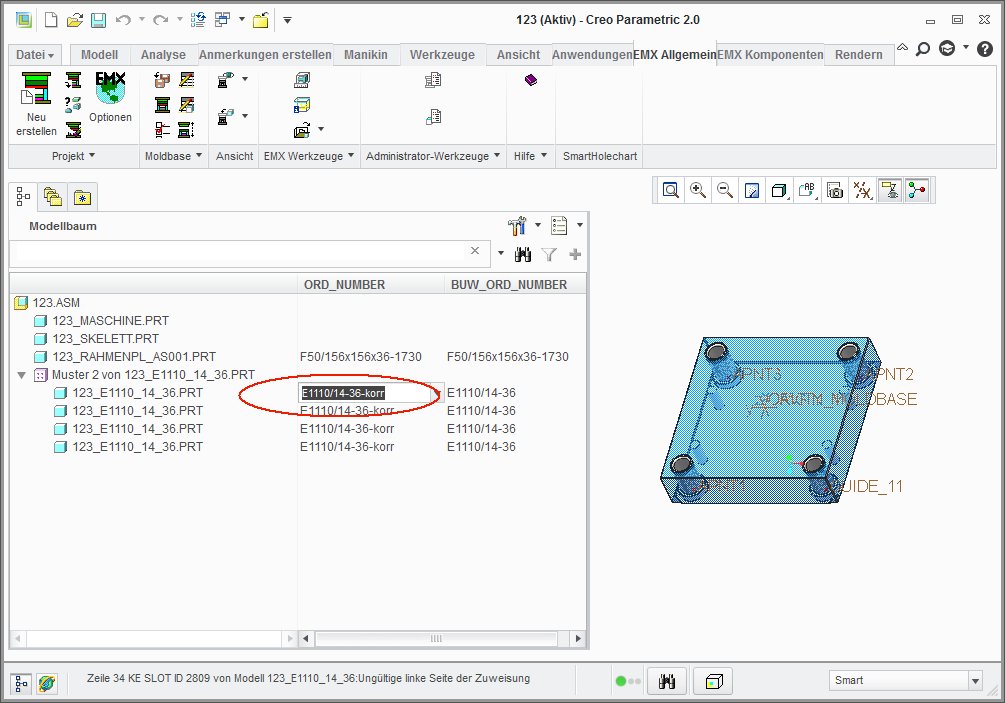Viewport: 1005px width, 703px height.
Task: Switch to the Rendern tab
Action: (x=859, y=55)
